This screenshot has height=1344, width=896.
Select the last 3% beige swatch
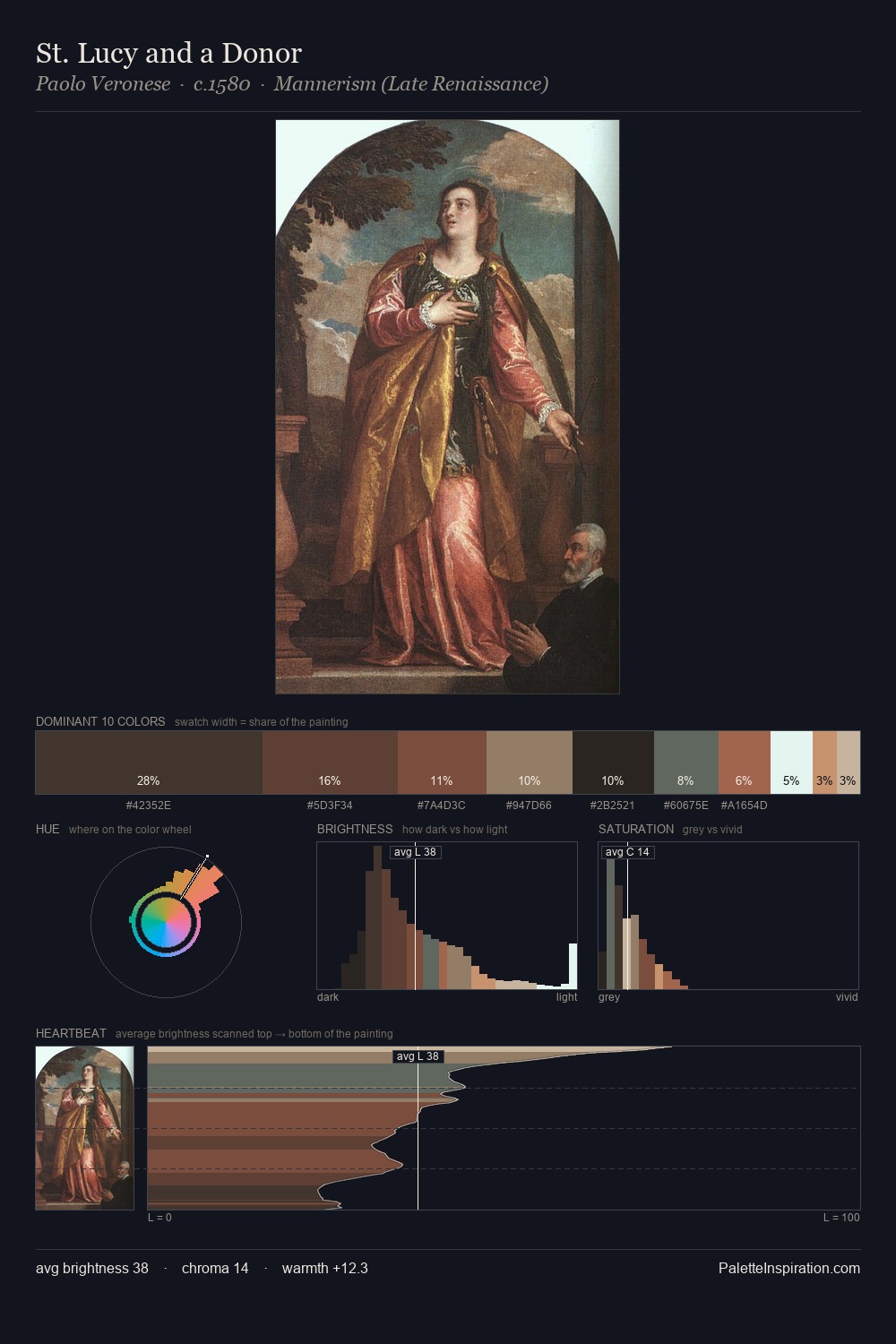[x=849, y=762]
